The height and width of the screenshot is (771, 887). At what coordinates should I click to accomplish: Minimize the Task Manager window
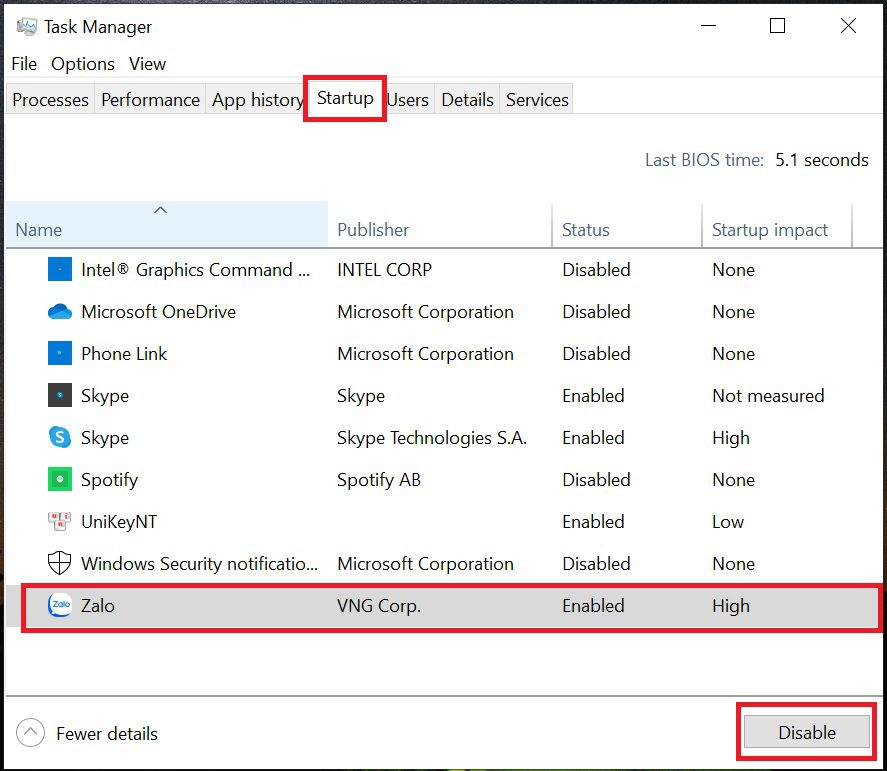click(x=708, y=25)
